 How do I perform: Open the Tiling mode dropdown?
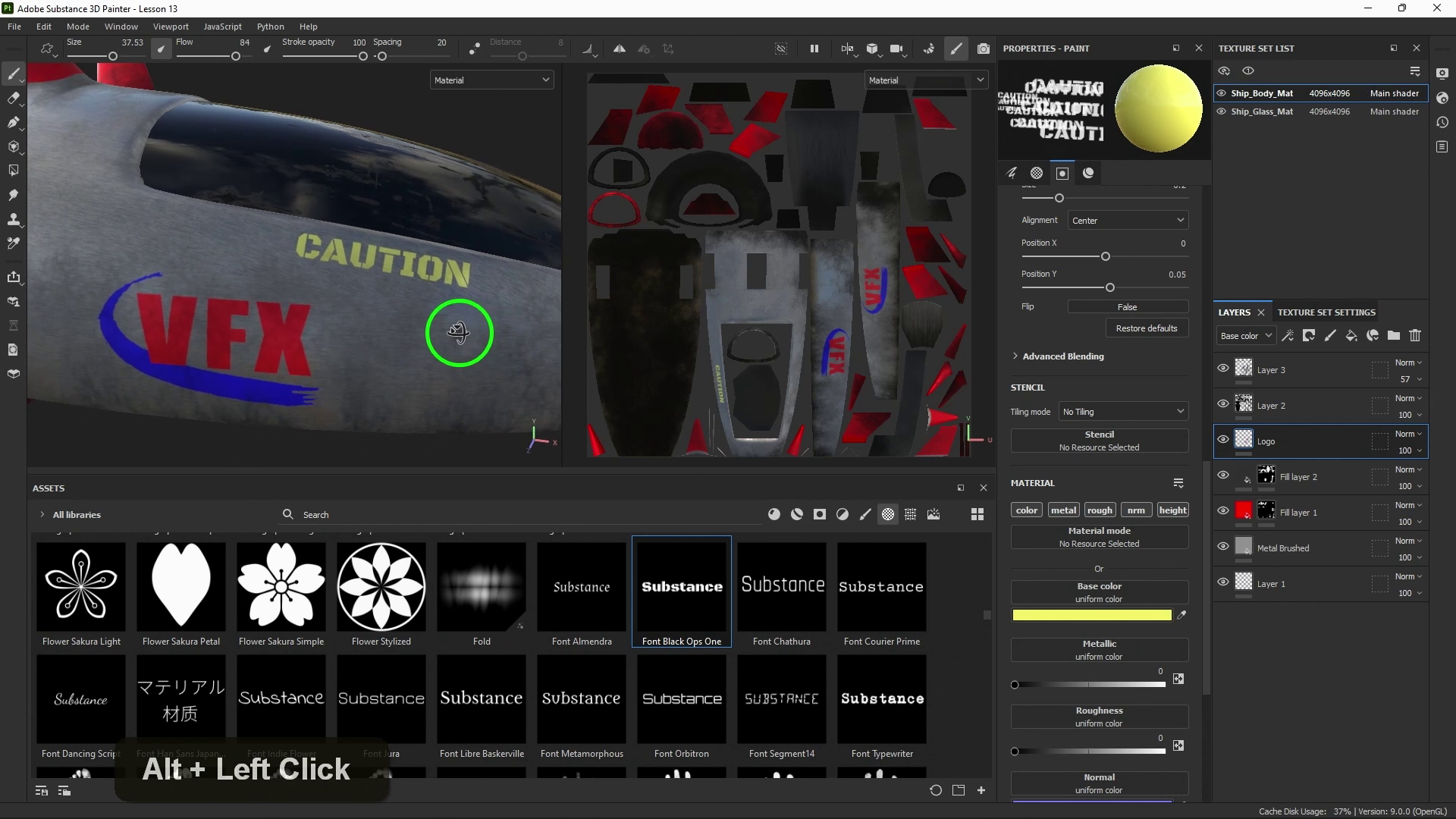coord(1123,411)
